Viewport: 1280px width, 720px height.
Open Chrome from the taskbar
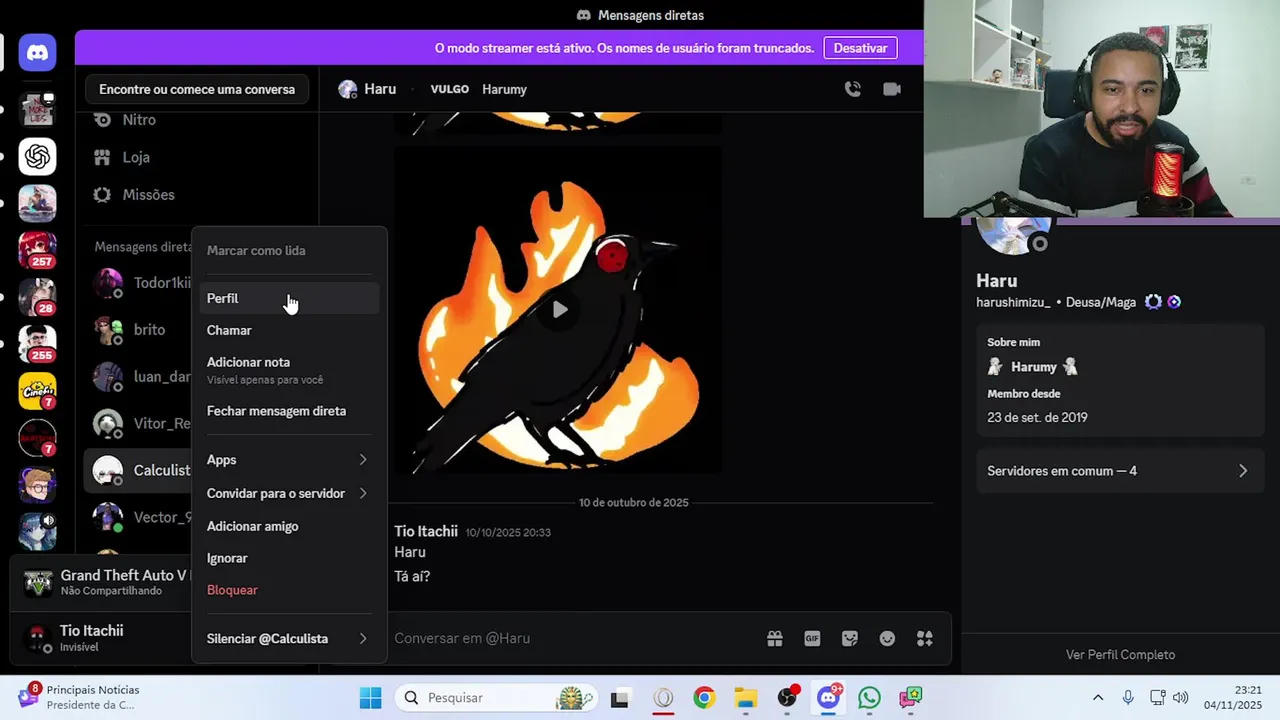click(704, 698)
